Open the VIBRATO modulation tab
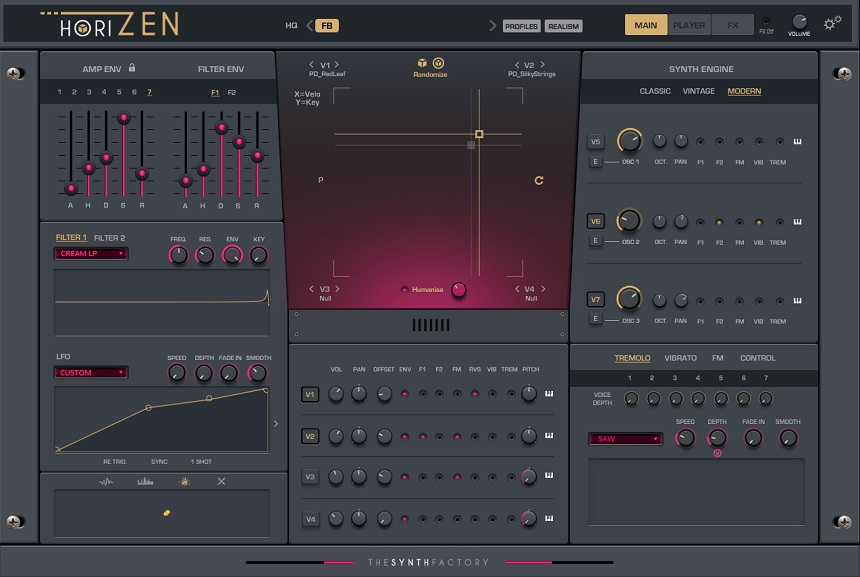The height and width of the screenshot is (577, 860). click(680, 358)
